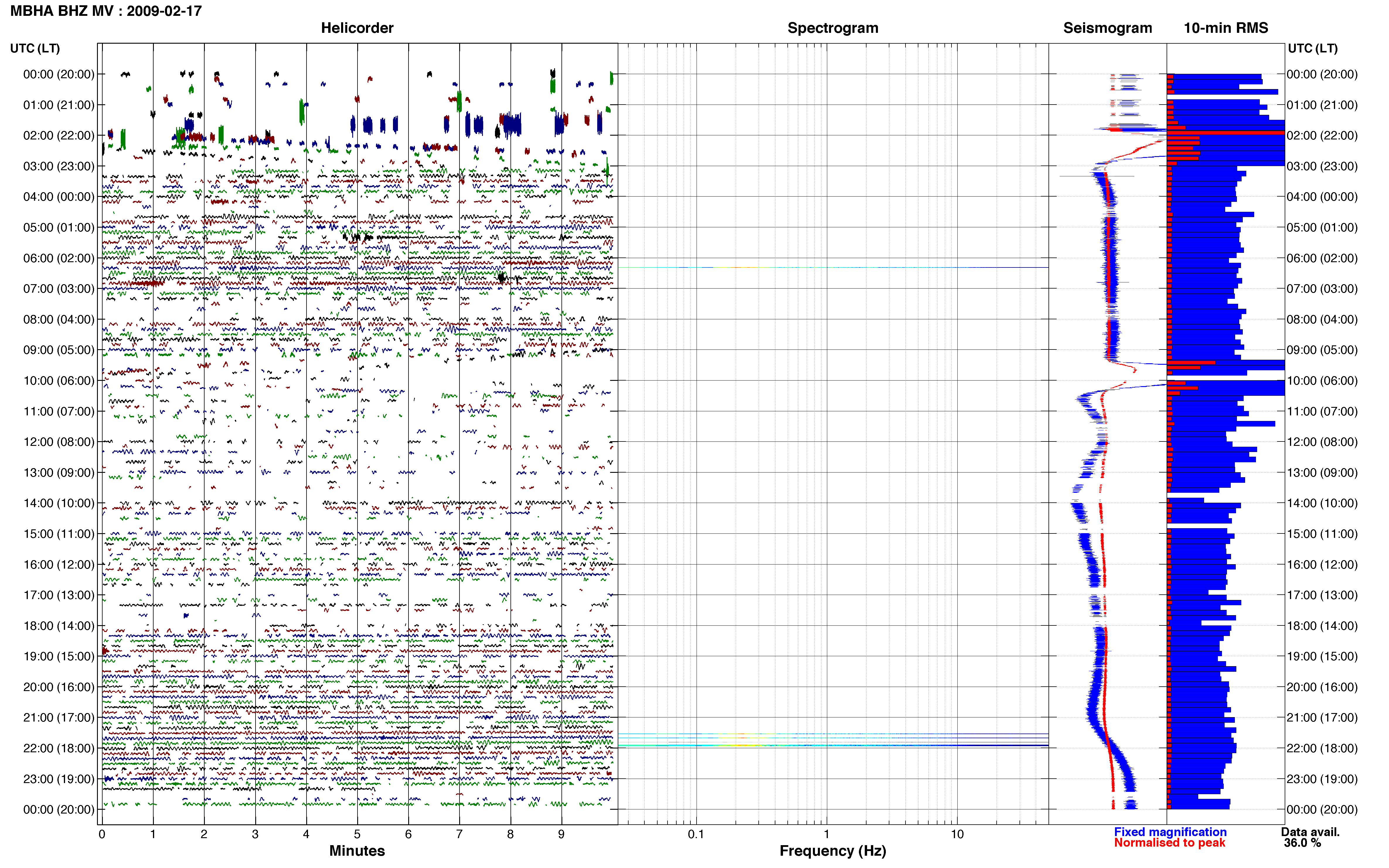Click "12:00 (08:00)" on the left time axis
The width and height of the screenshot is (1389, 868).
[59, 442]
